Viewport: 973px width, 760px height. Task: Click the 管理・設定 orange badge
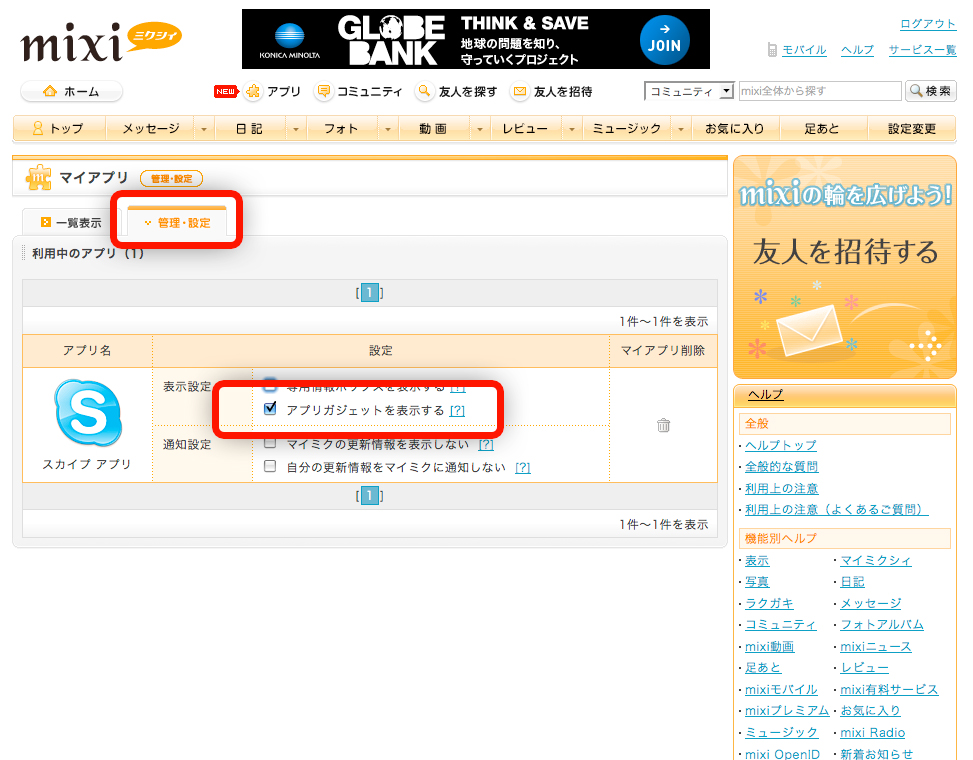pyautogui.click(x=171, y=179)
